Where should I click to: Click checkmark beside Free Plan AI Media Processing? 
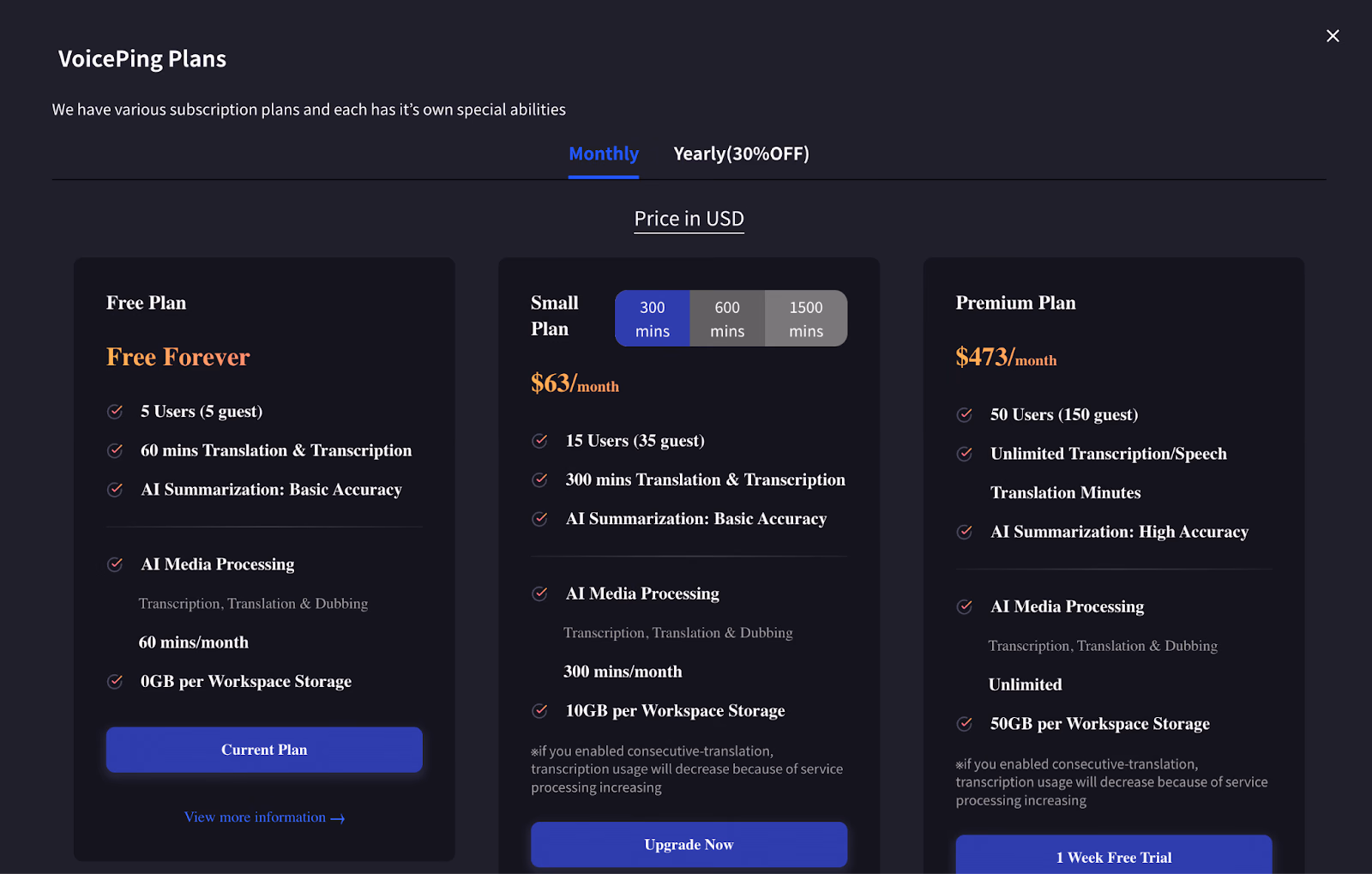115,564
